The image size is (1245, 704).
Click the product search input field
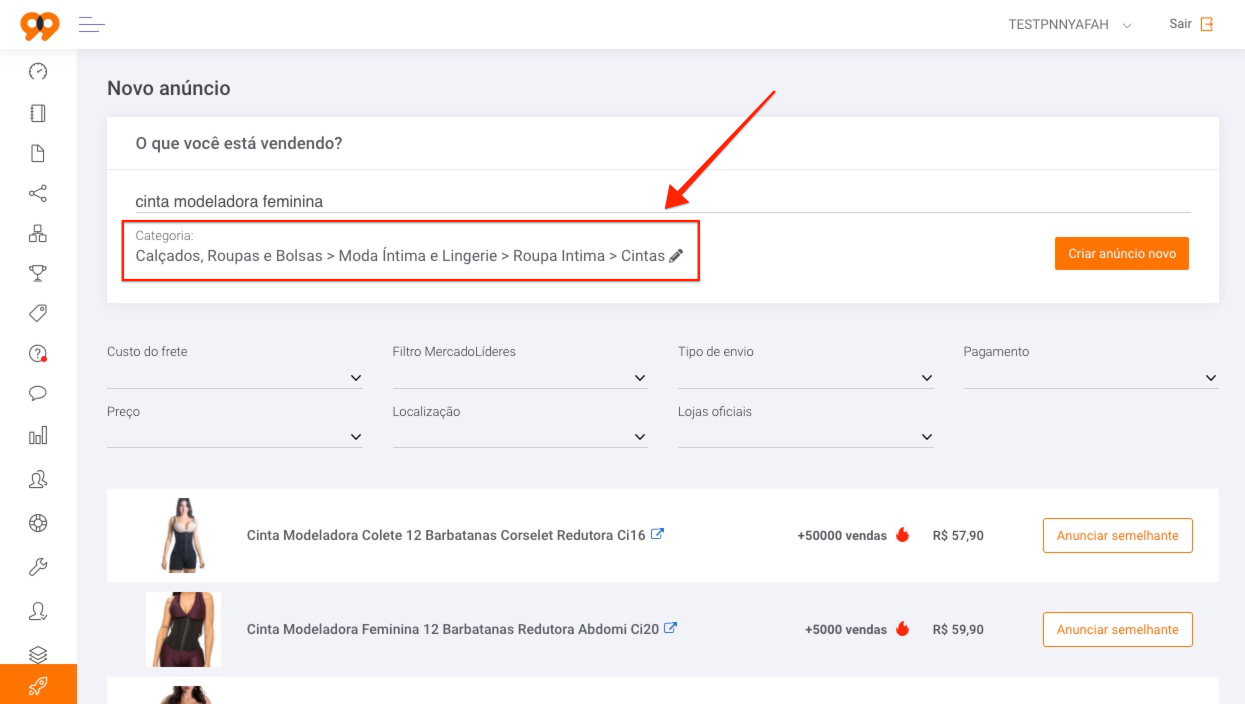(663, 201)
